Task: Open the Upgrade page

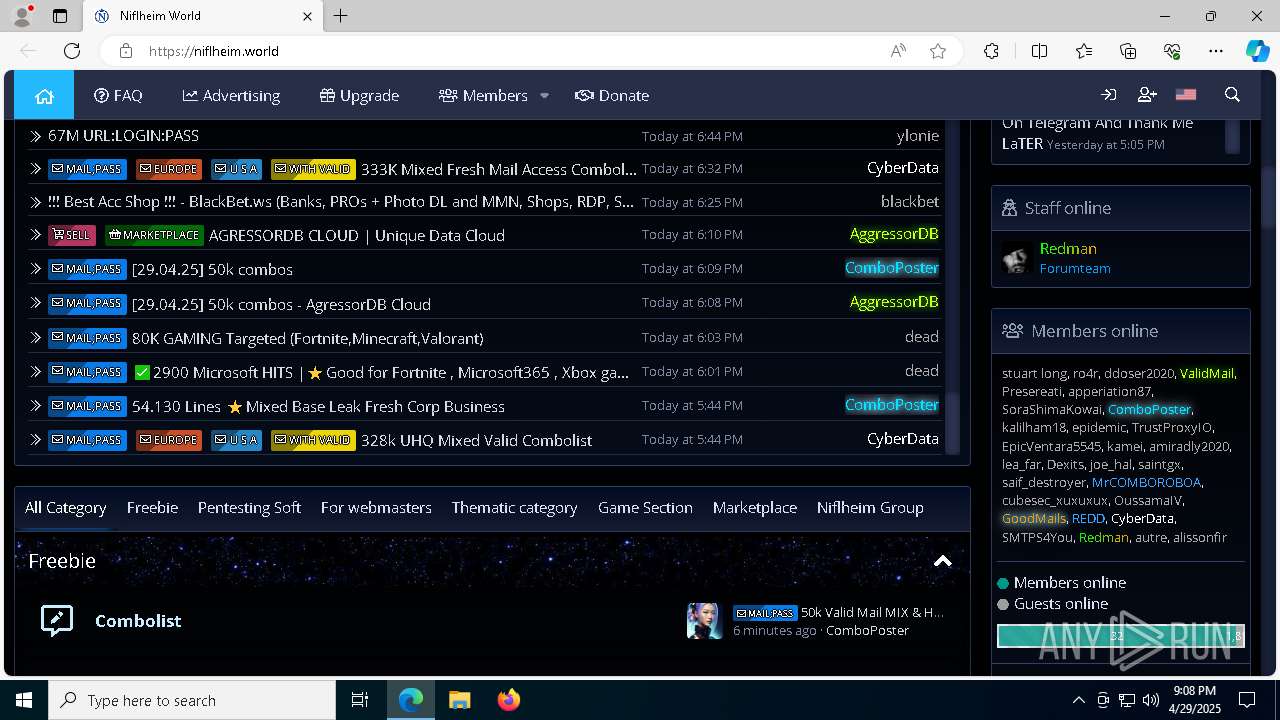Action: point(359,95)
